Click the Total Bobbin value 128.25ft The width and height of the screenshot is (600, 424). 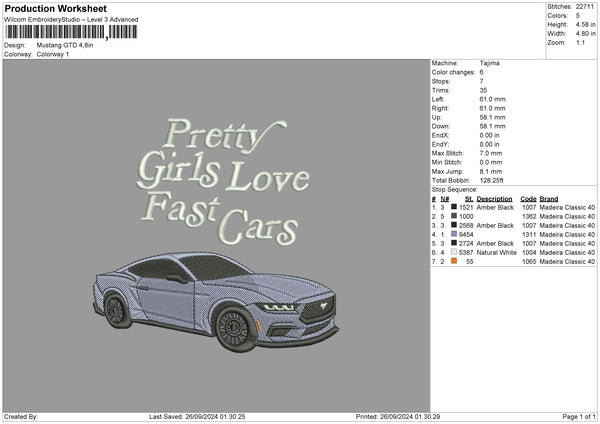[x=491, y=180]
